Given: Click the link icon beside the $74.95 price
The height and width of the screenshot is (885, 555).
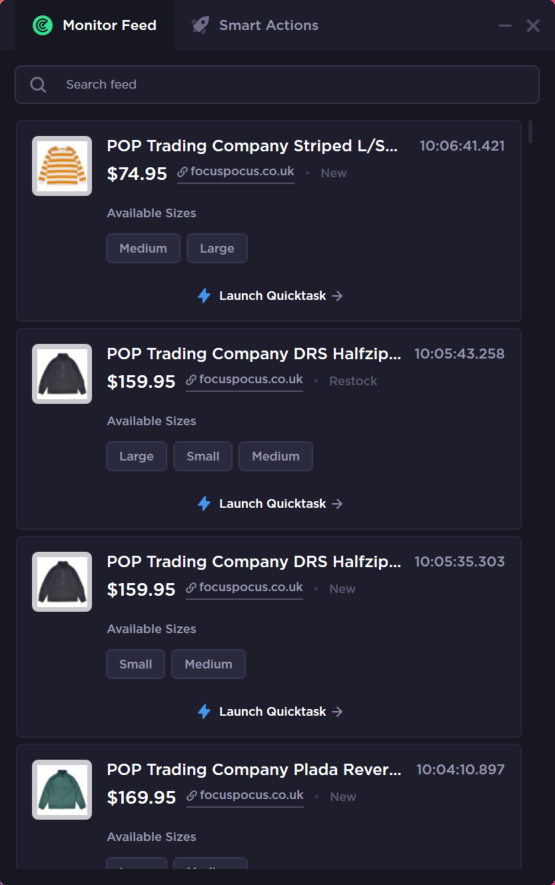Looking at the screenshot, I should click(182, 172).
